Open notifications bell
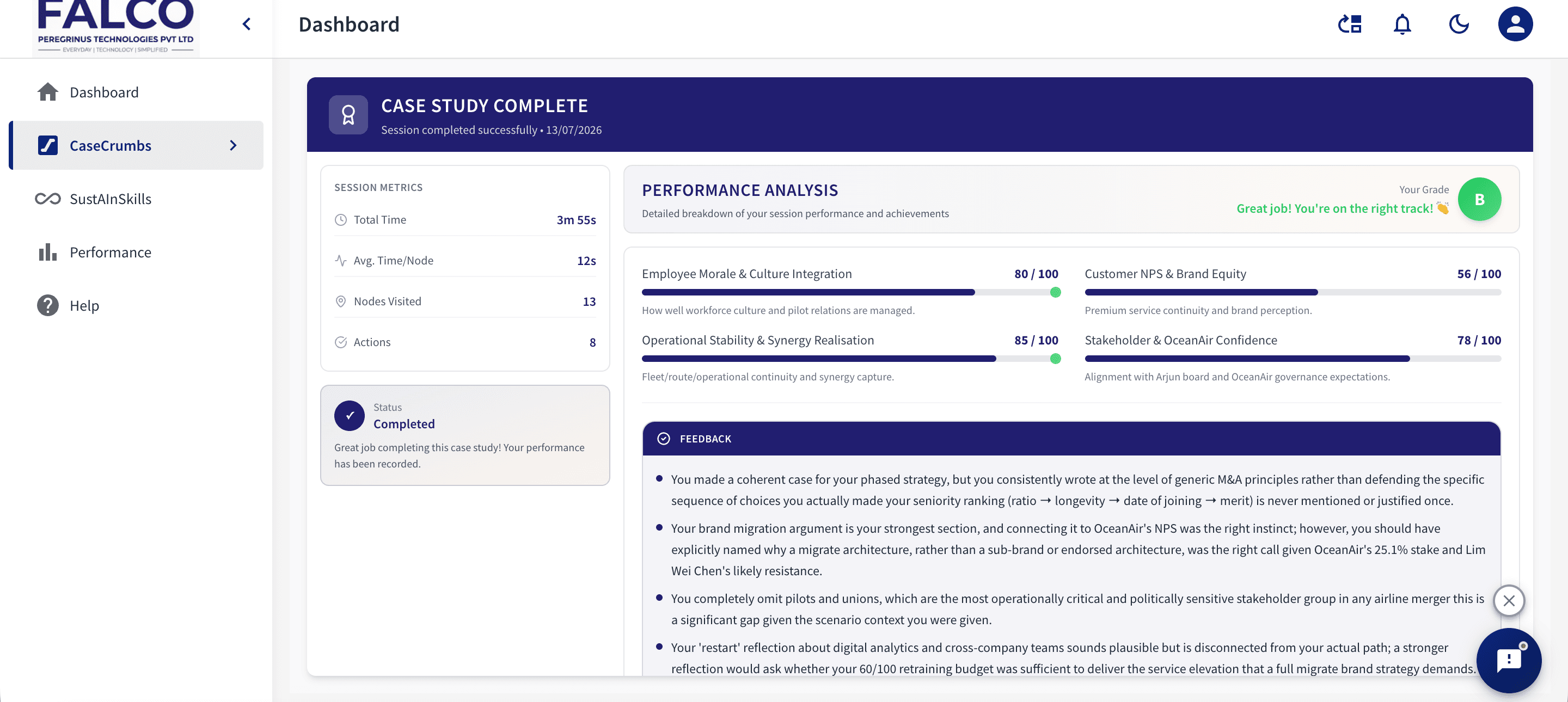Image resolution: width=1568 pixels, height=702 pixels. (x=1402, y=24)
